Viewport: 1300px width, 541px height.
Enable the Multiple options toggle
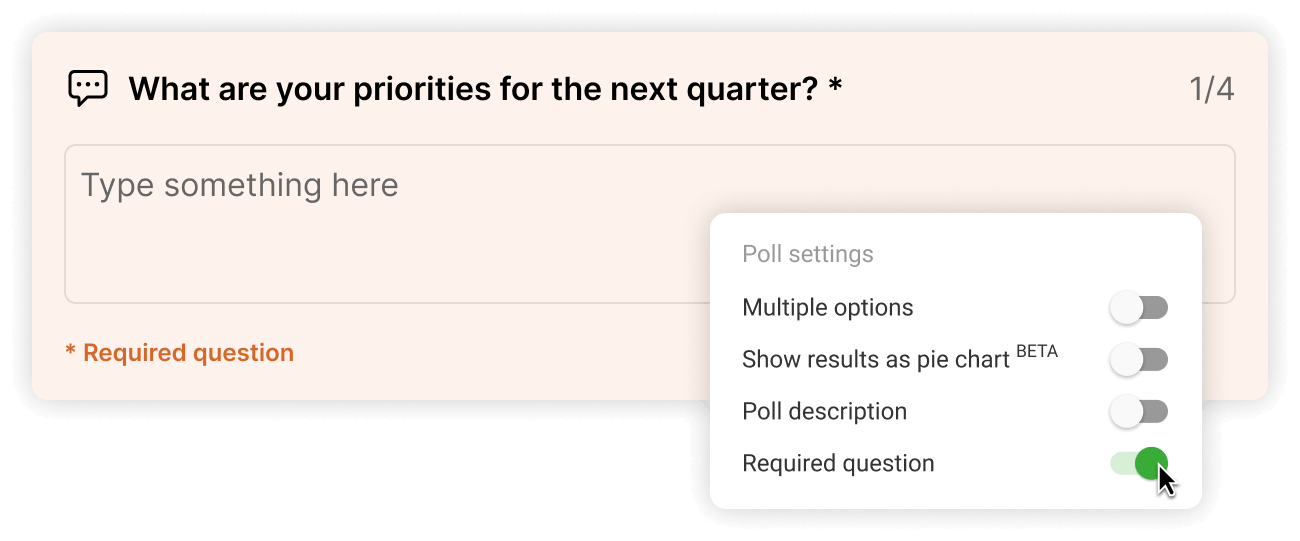coord(1138,308)
